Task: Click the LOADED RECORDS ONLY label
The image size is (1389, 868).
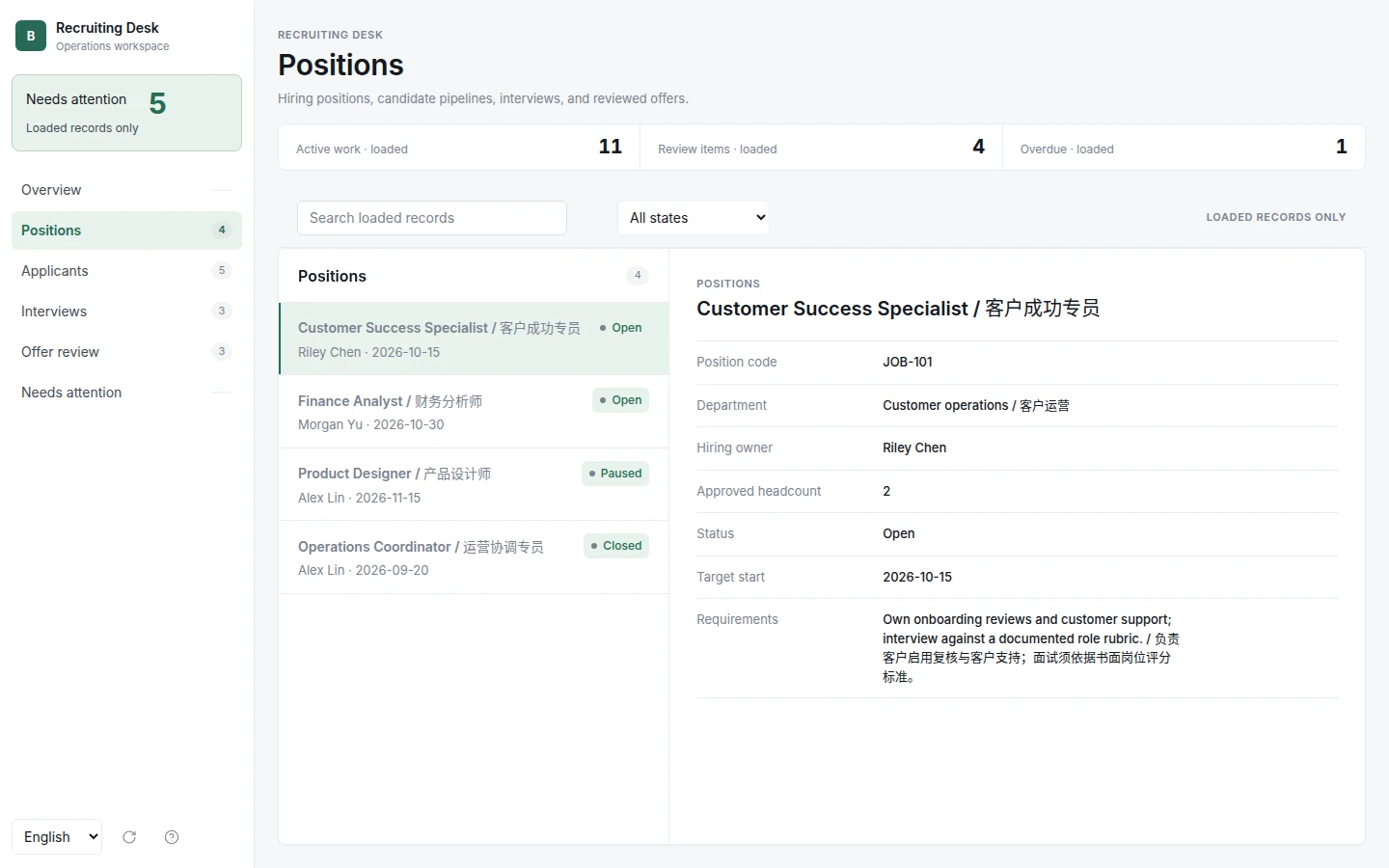Action: [1276, 217]
